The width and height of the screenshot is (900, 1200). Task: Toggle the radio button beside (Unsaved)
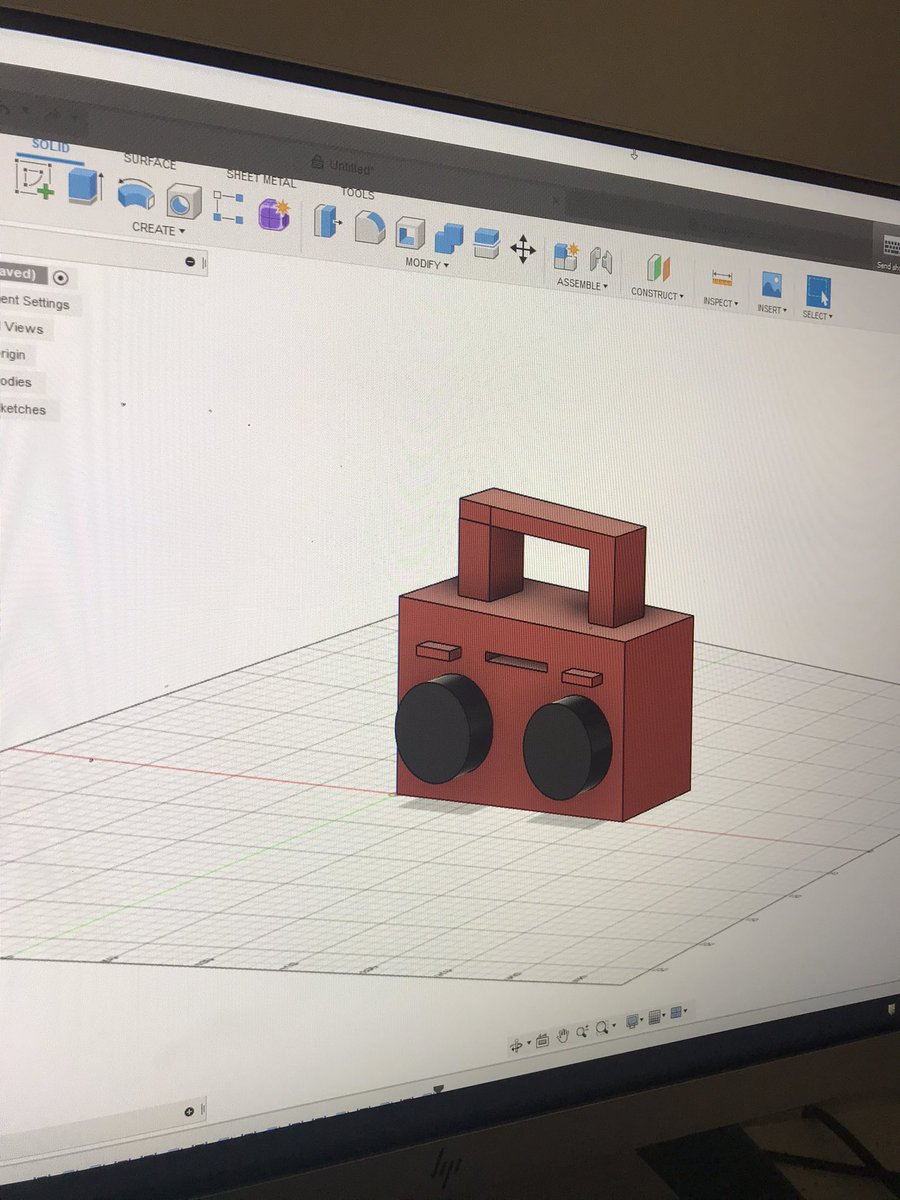(x=61, y=277)
